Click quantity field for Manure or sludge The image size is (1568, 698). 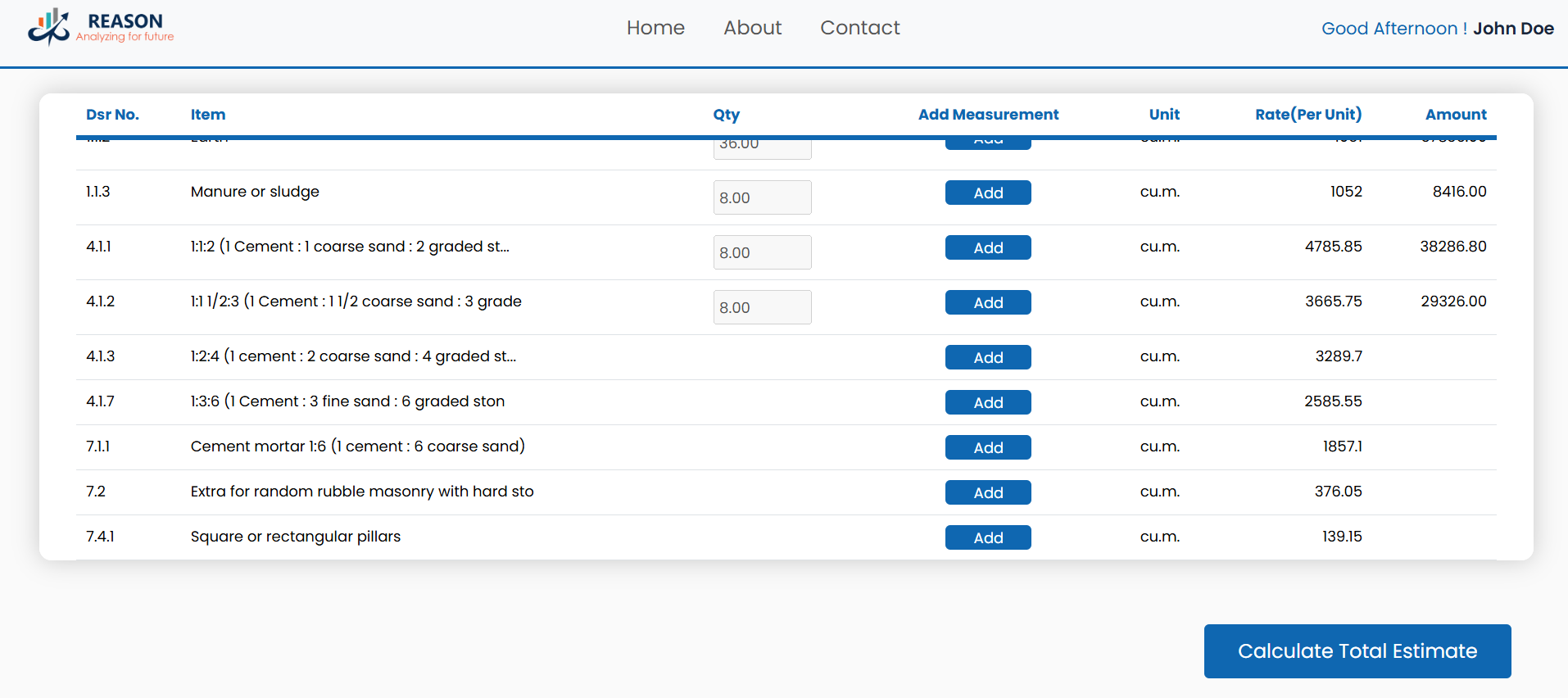click(x=762, y=197)
